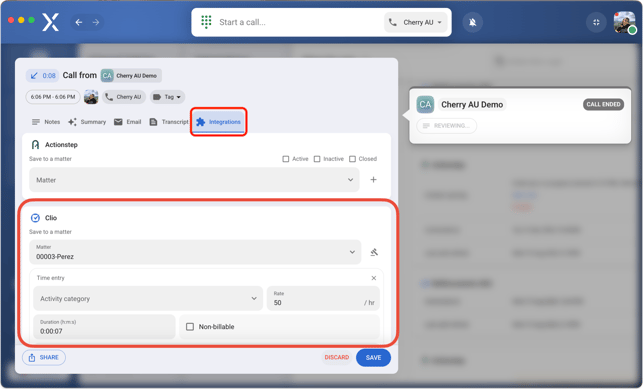Click the Cherry AU phone line chip
This screenshot has width=644, height=389.
click(124, 97)
